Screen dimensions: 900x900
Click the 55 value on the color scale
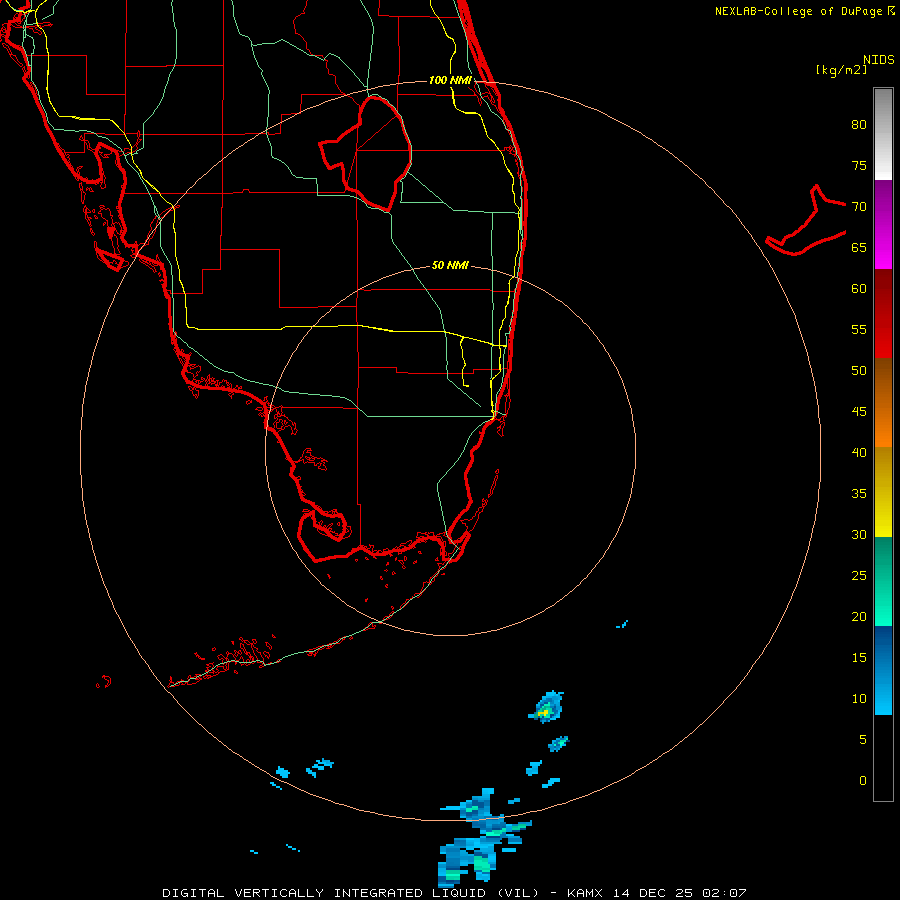859,329
